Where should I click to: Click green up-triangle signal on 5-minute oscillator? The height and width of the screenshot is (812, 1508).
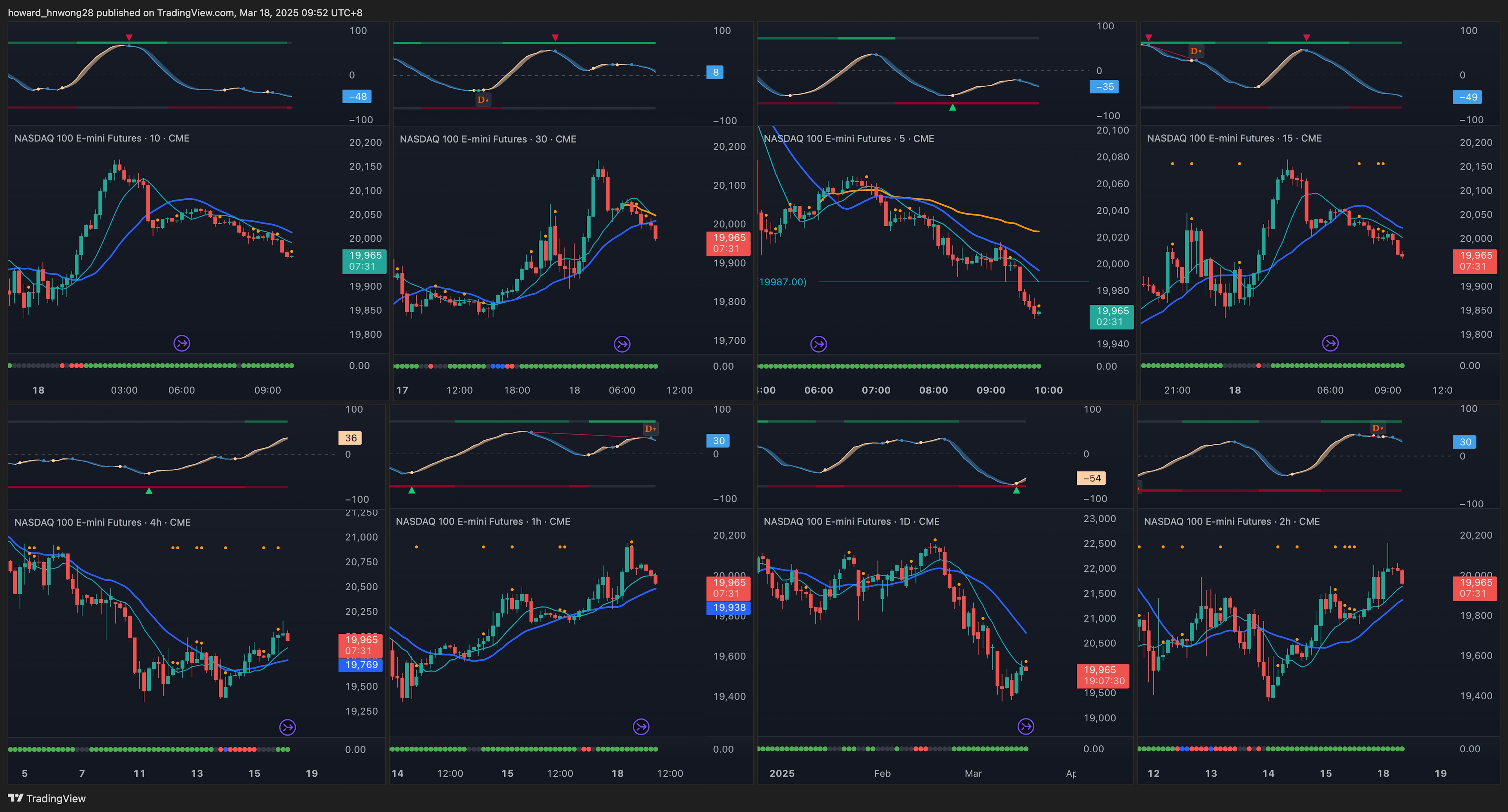952,107
